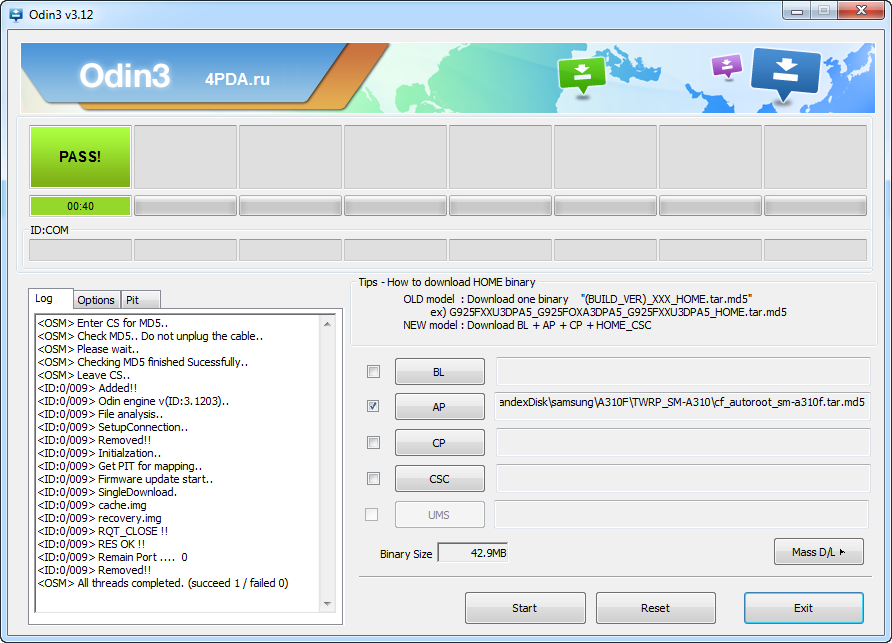Viewport: 892px width, 643px height.
Task: Click the Odin3 title bar app icon
Action: [x=15, y=15]
